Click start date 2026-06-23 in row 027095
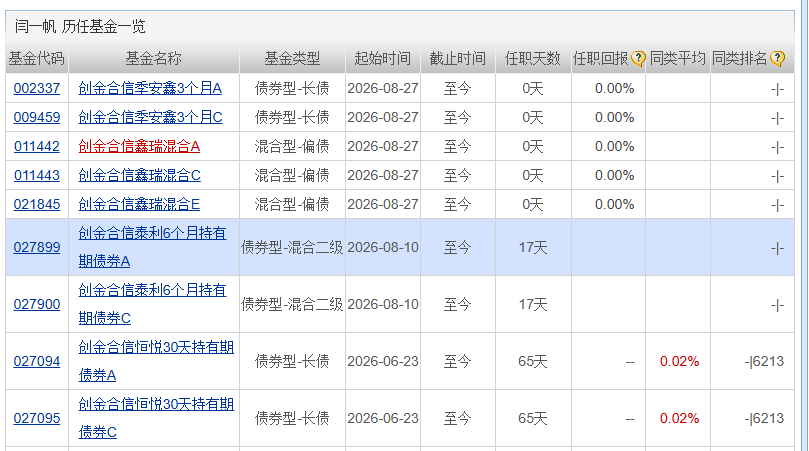 coord(383,418)
